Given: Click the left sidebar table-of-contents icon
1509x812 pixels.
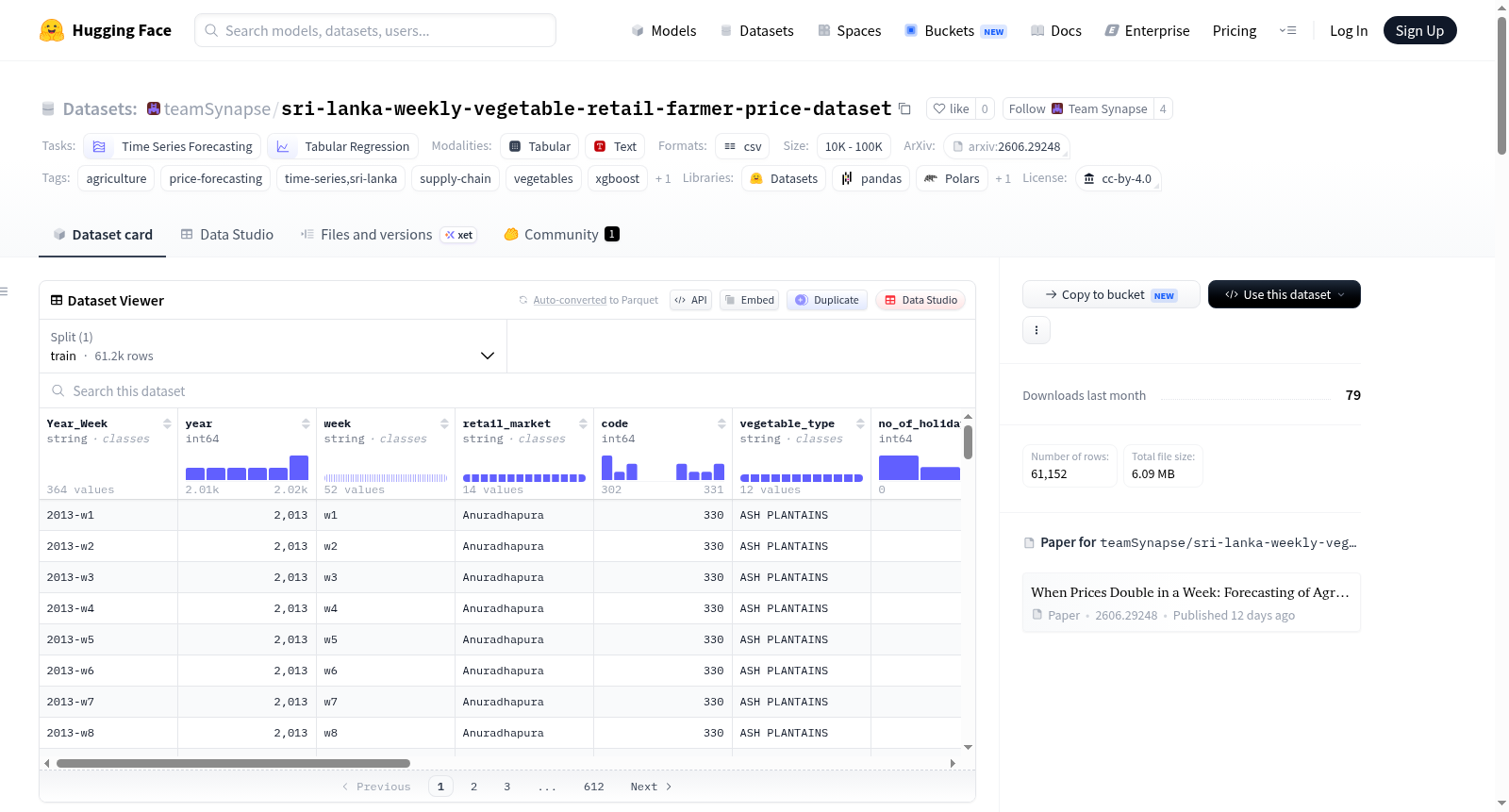Looking at the screenshot, I should [x=5, y=291].
